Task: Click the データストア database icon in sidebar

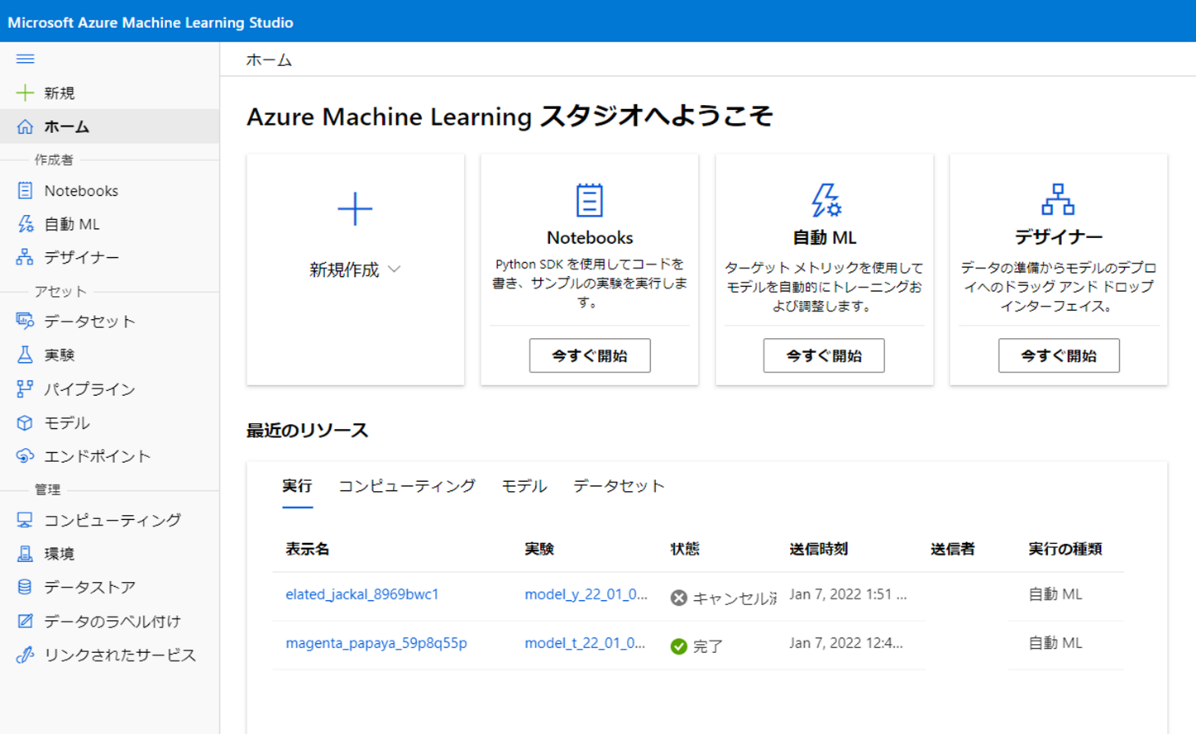Action: [x=25, y=587]
